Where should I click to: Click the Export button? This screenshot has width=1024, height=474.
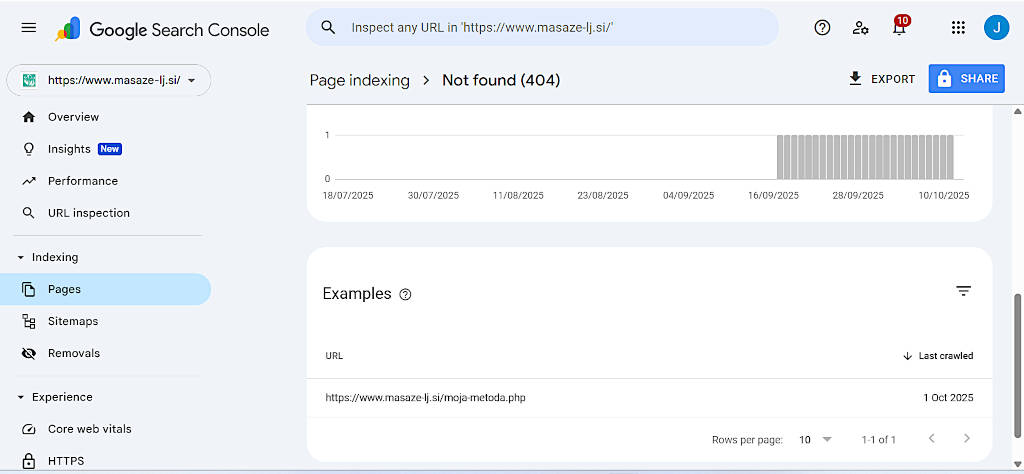(x=881, y=79)
